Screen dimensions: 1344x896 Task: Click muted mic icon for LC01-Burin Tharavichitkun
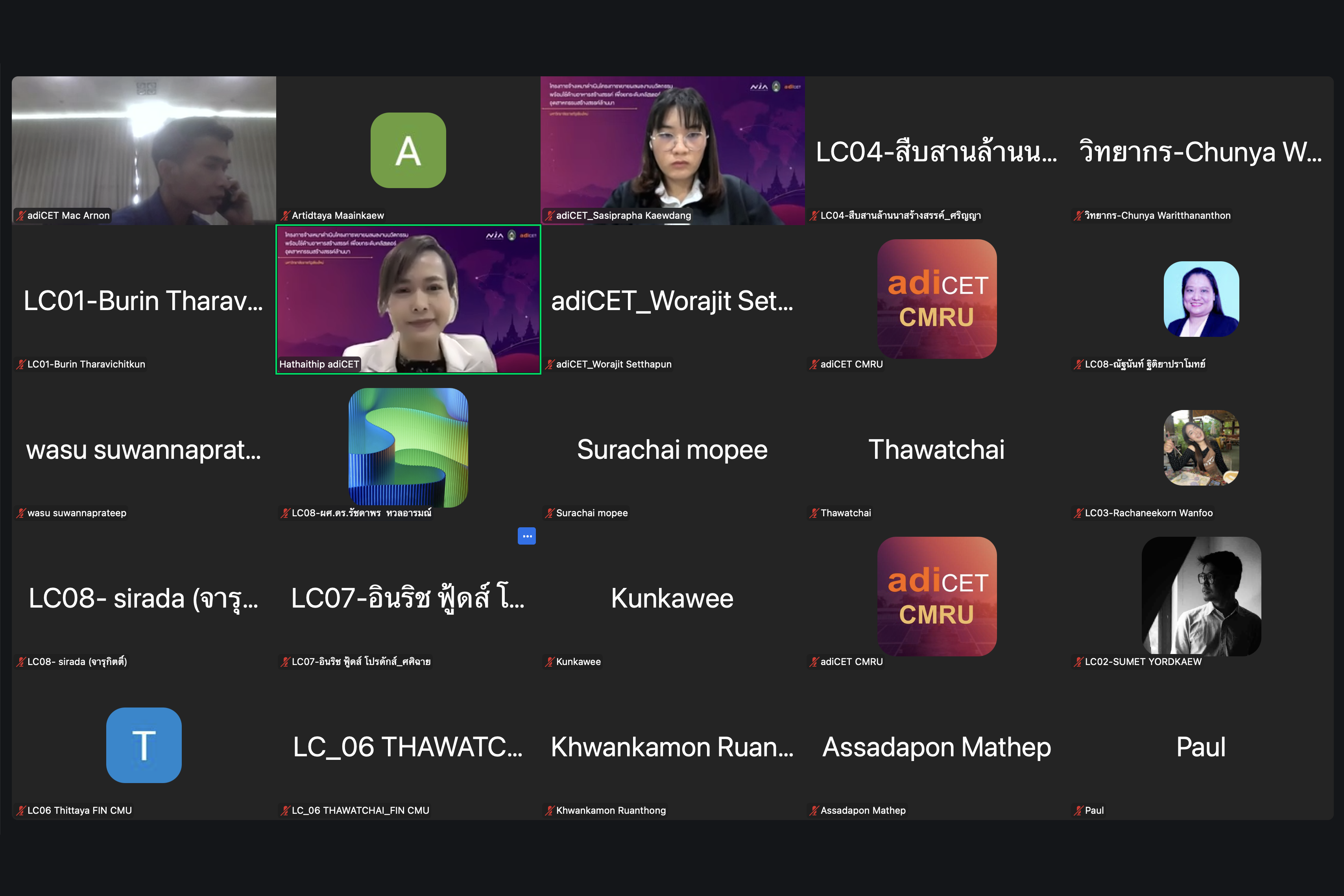[x=21, y=364]
